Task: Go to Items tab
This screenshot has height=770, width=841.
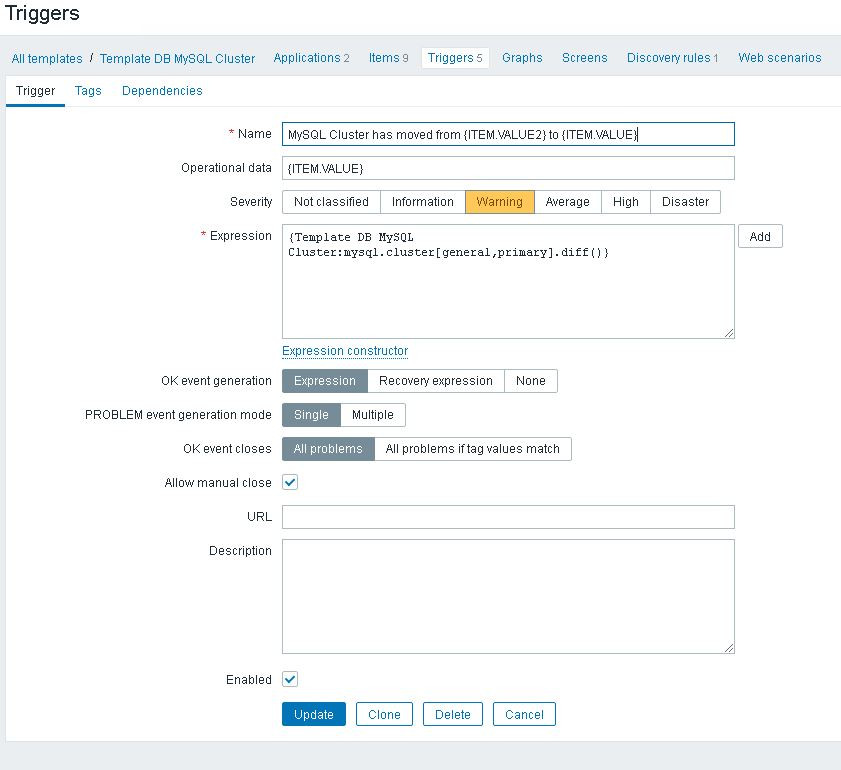Action: click(388, 58)
